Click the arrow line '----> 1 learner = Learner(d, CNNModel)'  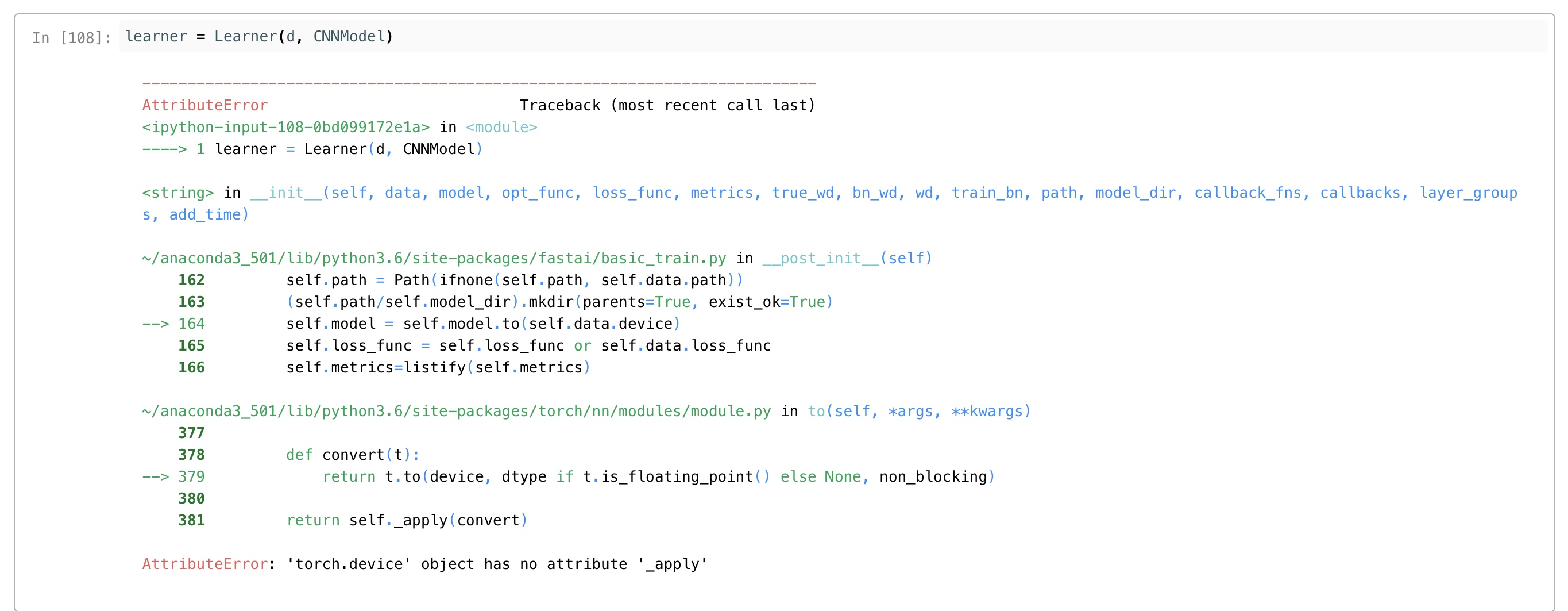tap(312, 149)
